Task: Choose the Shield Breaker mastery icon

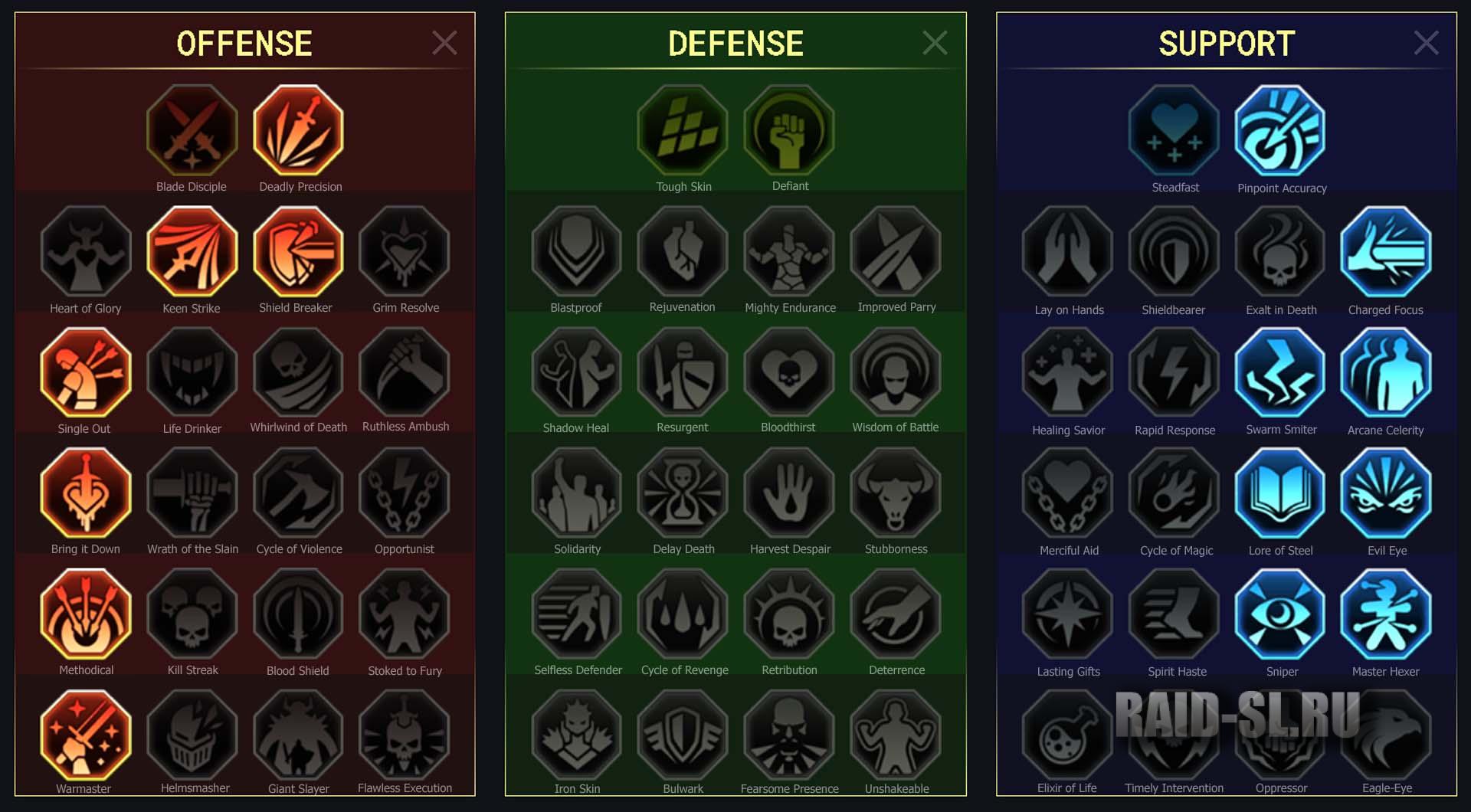Action: pyautogui.click(x=298, y=251)
